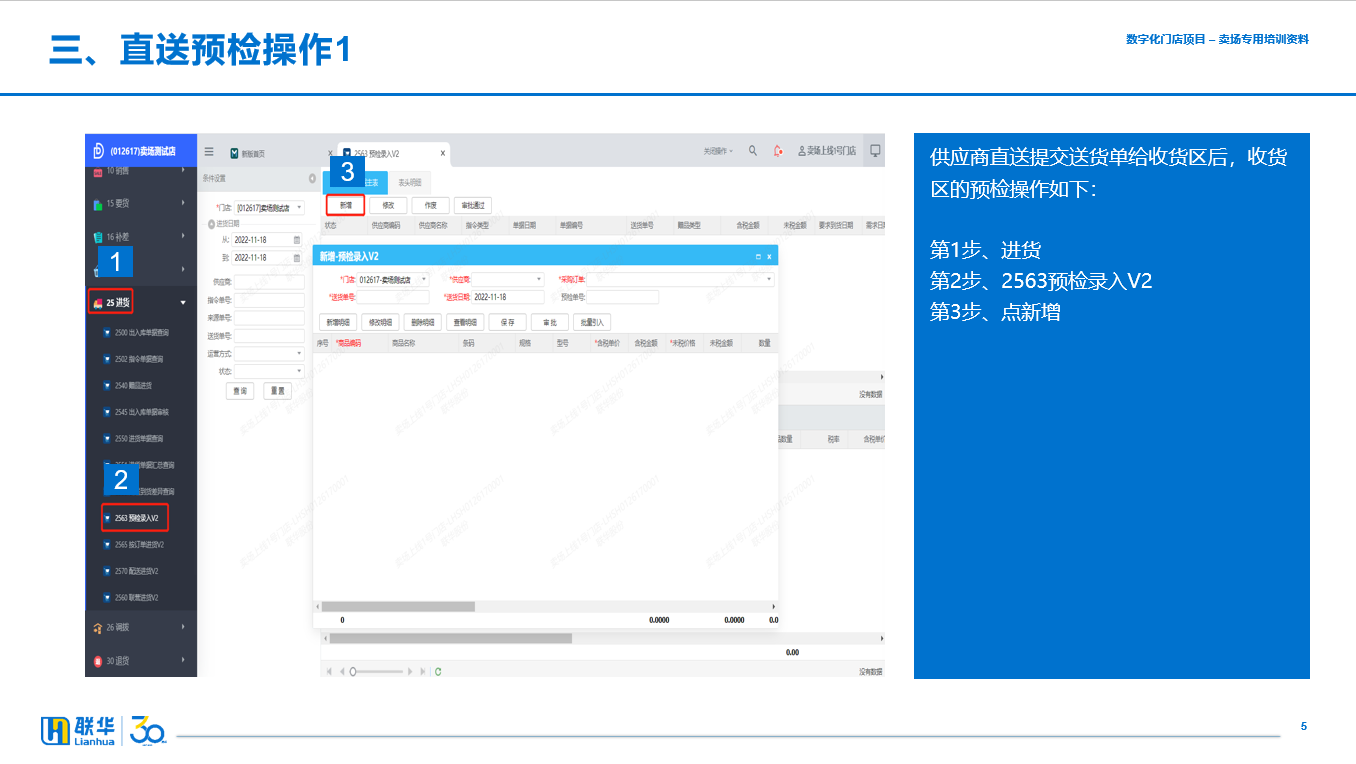Screen dimensions: 1356x764
Task: Close the 2563 预检录入V2 tab
Action: coord(443,153)
